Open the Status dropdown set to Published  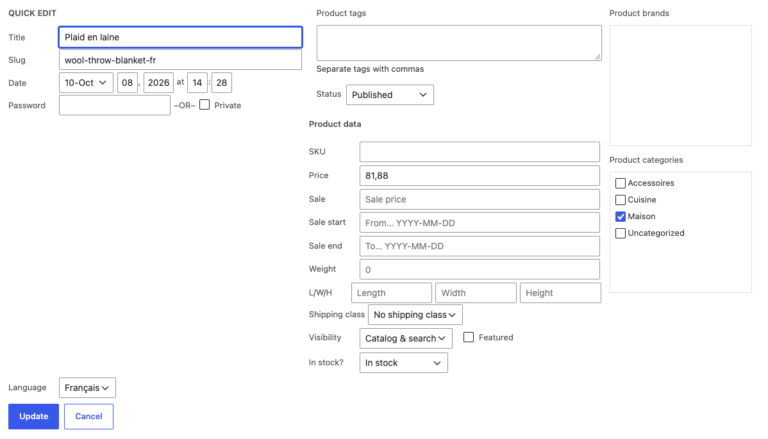390,95
